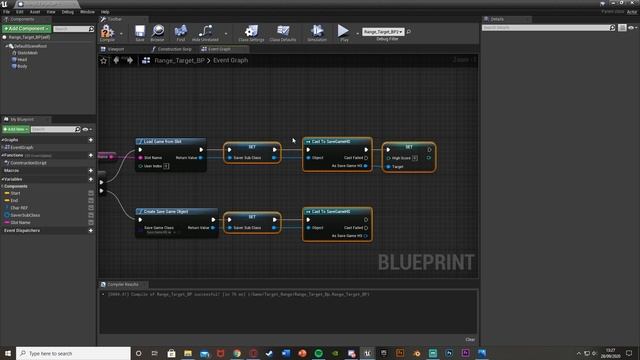This screenshot has width=640, height=360.
Task: Open the Compile options arrow
Action: [x=121, y=33]
